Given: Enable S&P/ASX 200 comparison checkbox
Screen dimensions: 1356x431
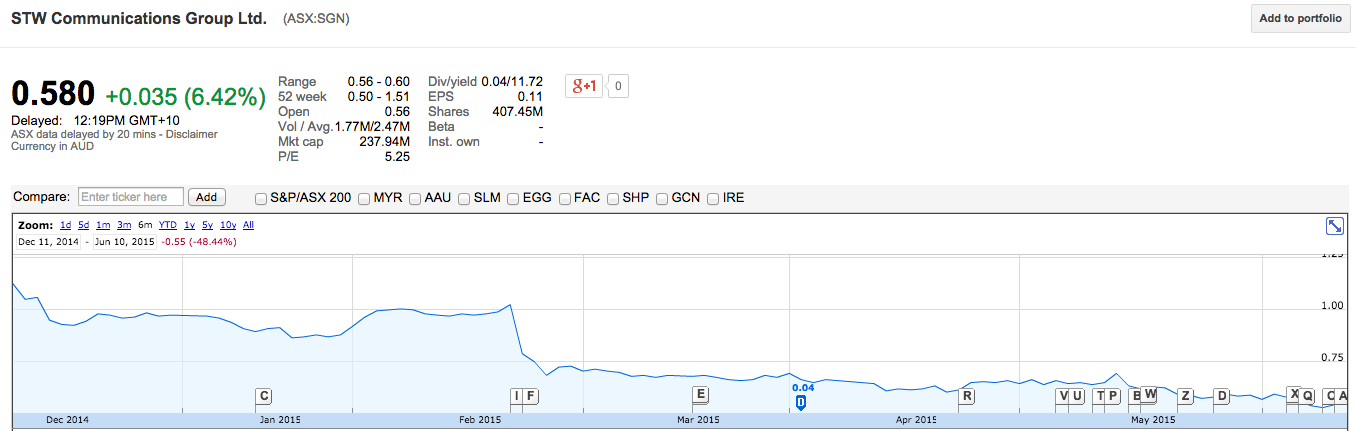Looking at the screenshot, I should [261, 198].
